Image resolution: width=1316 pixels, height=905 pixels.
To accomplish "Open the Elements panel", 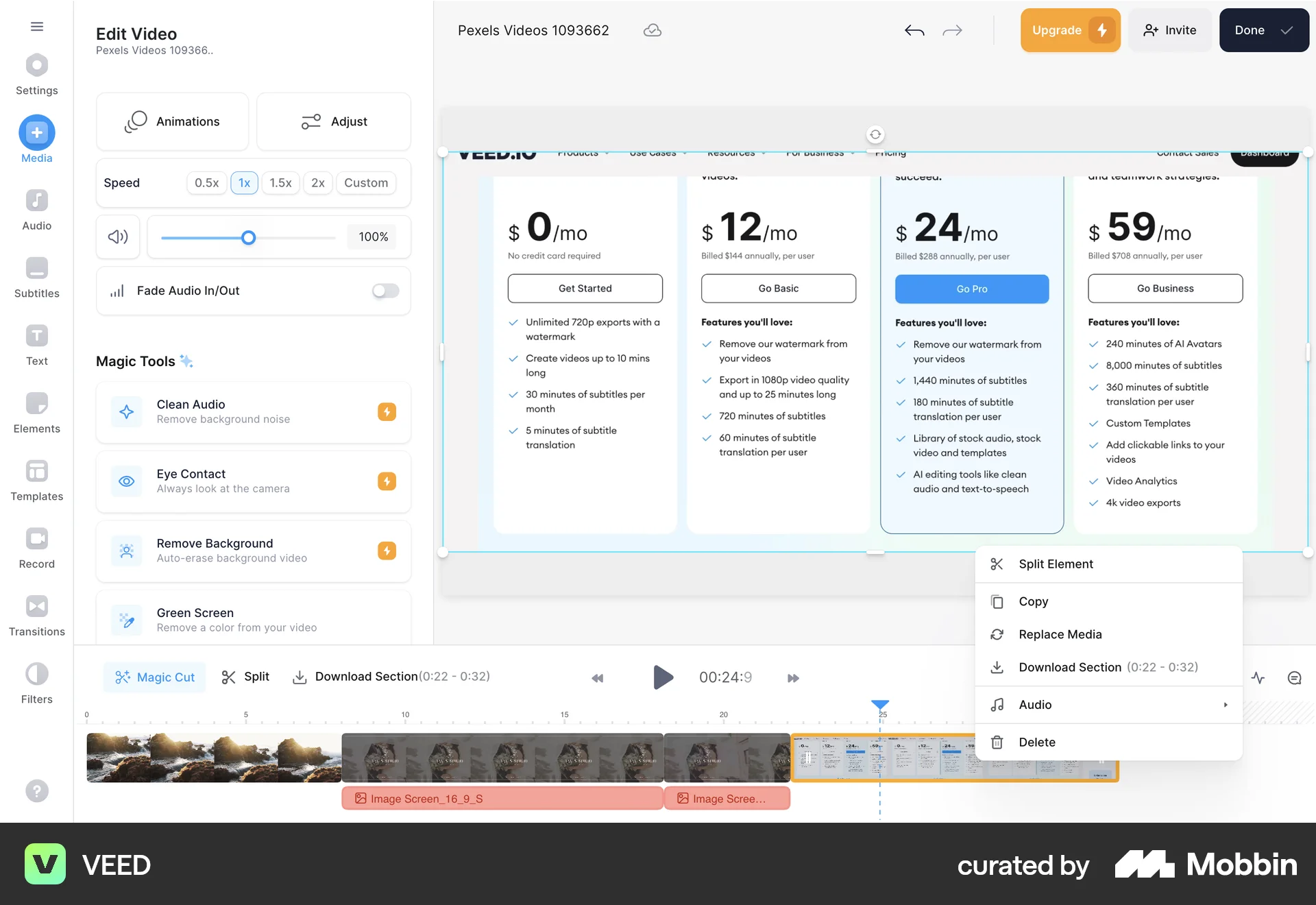I will [x=36, y=411].
